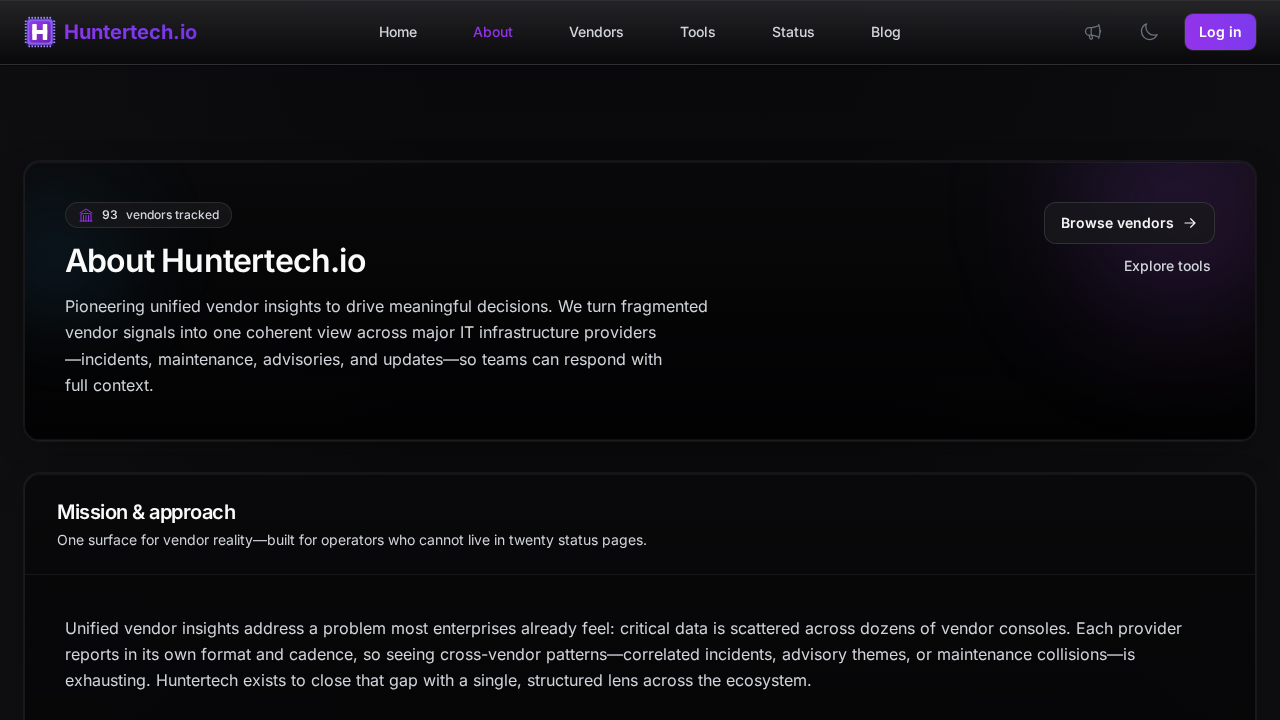This screenshot has height=720, width=1280.
Task: Follow the Explore tools link
Action: (x=1167, y=266)
